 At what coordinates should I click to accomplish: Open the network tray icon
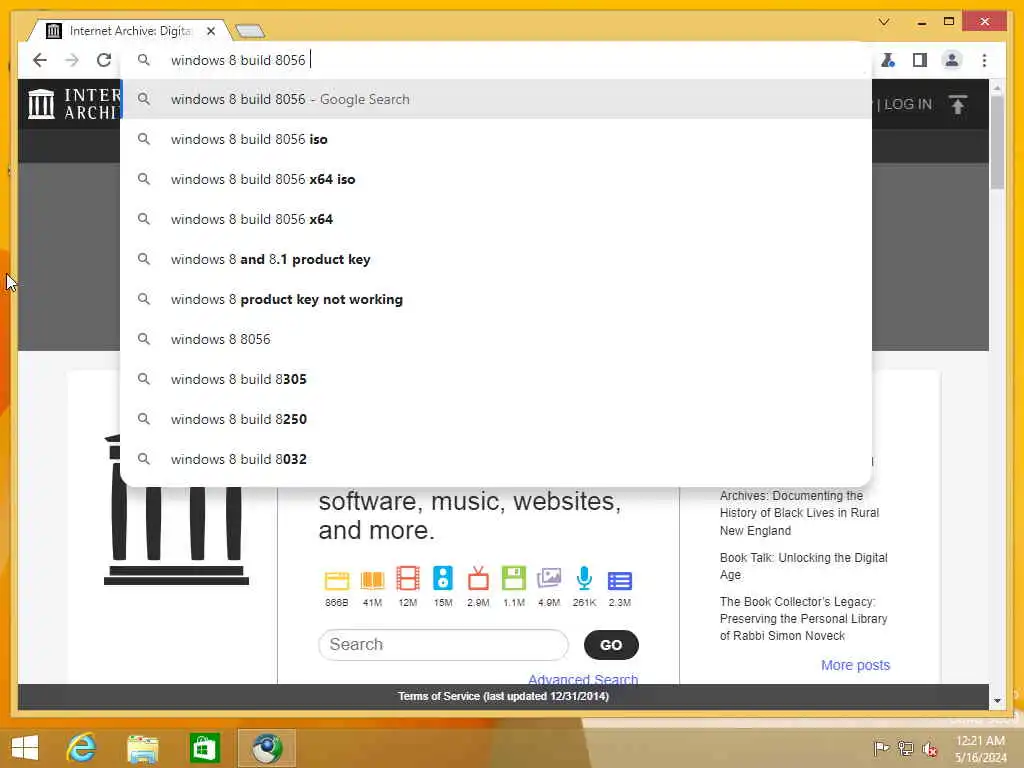click(x=905, y=748)
